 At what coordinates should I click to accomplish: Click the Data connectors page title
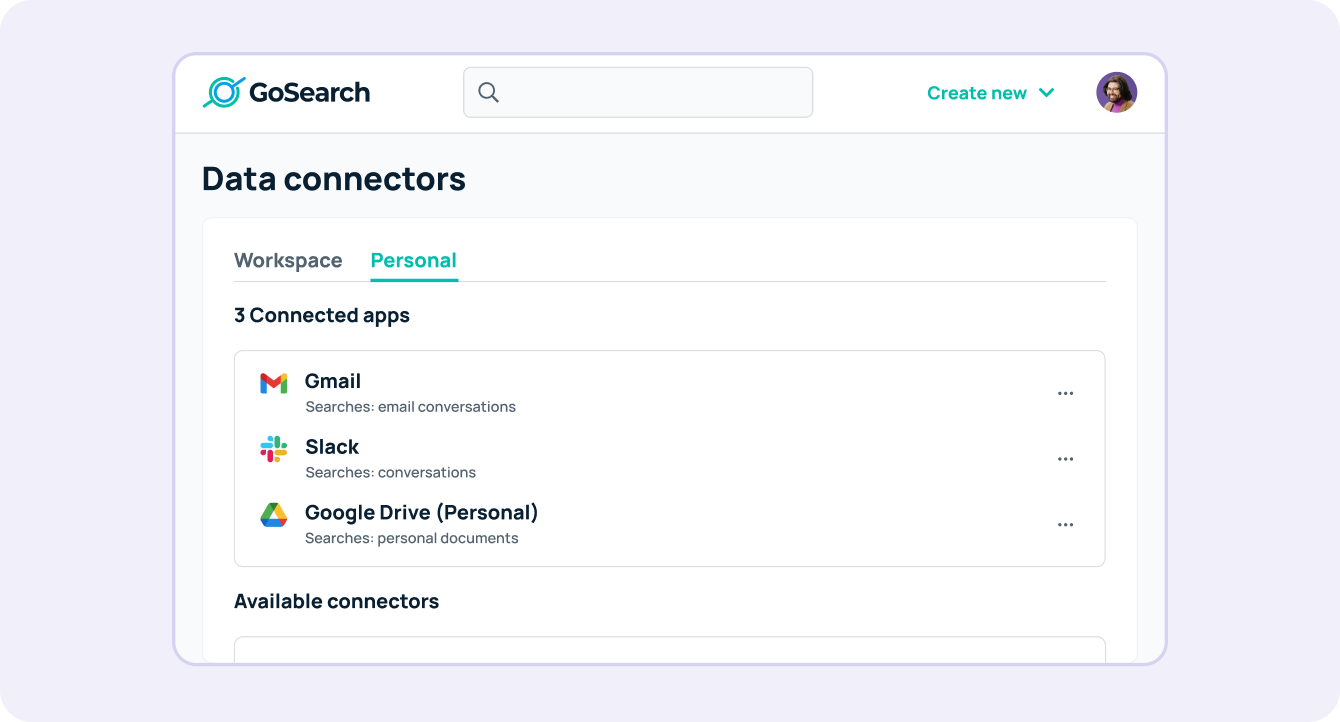coord(334,178)
